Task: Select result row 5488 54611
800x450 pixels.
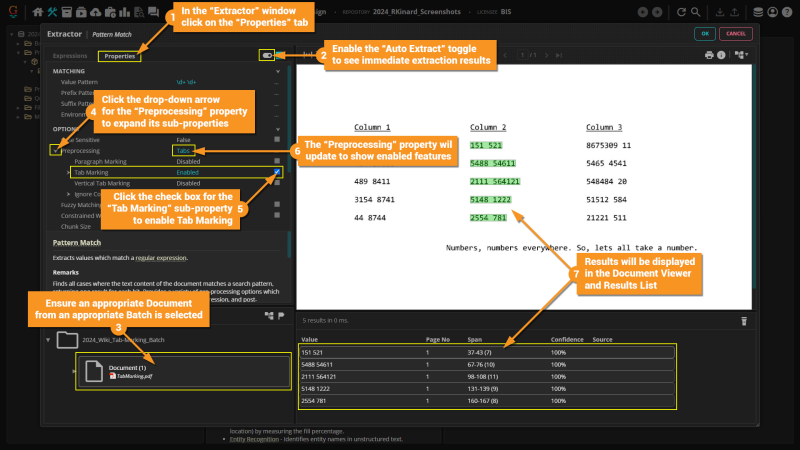Action: tap(487, 365)
